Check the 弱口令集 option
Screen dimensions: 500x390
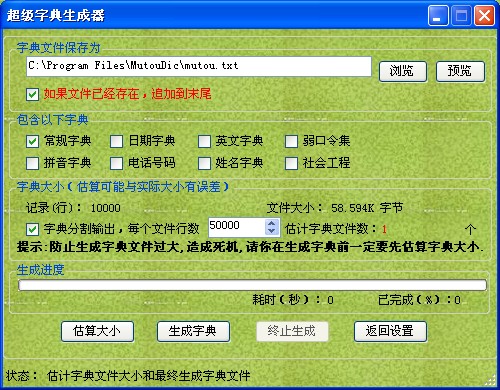(291, 141)
